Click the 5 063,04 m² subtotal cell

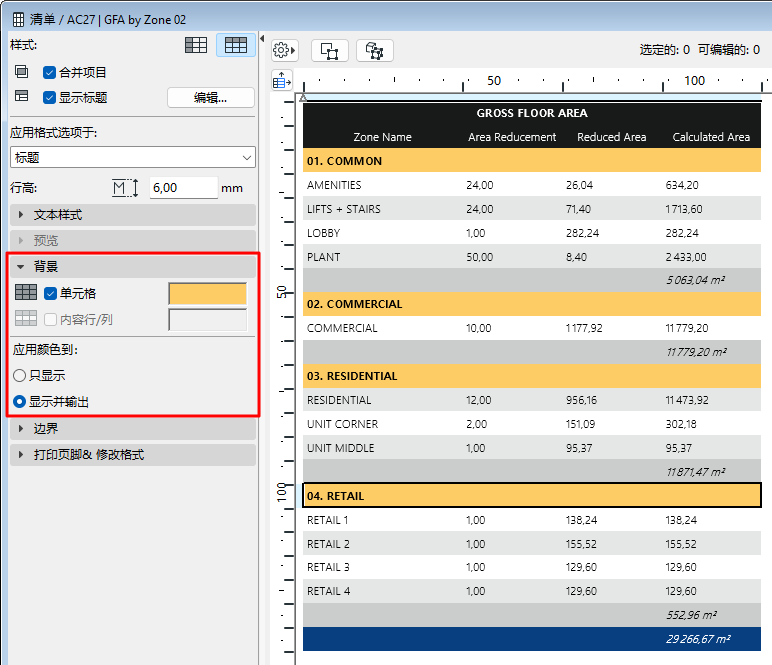pos(695,280)
